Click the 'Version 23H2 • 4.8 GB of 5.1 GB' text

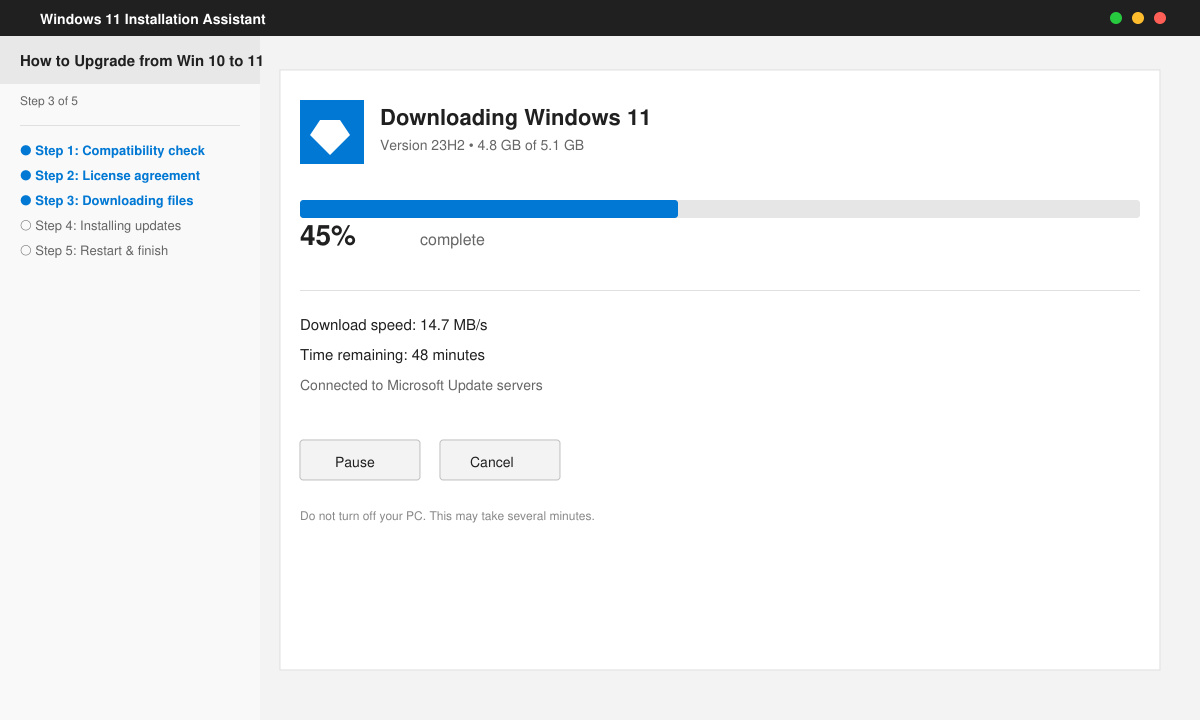482,145
